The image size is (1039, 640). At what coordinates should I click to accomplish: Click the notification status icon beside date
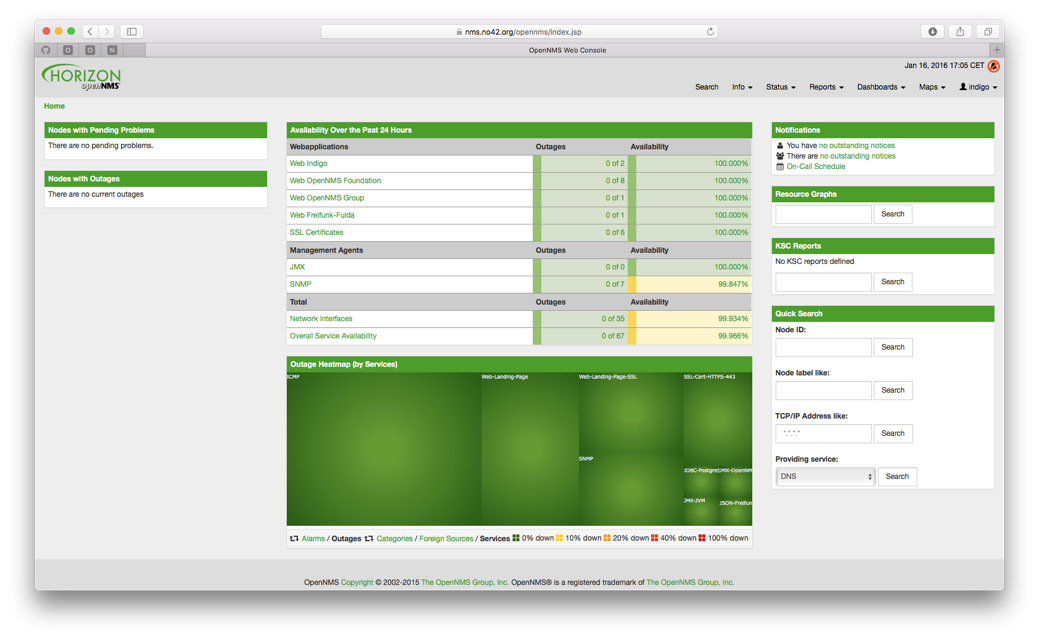click(993, 66)
